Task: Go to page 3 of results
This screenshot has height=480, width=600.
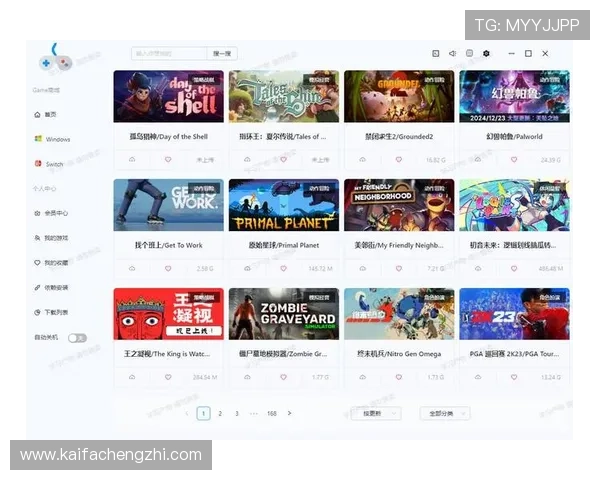Action: [x=237, y=413]
